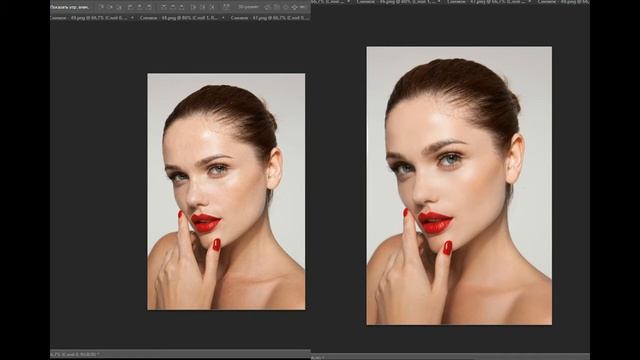Switch to 'Снимок - 45.png' tab in left window
Screen dimensions: 640x360
click(89, 18)
